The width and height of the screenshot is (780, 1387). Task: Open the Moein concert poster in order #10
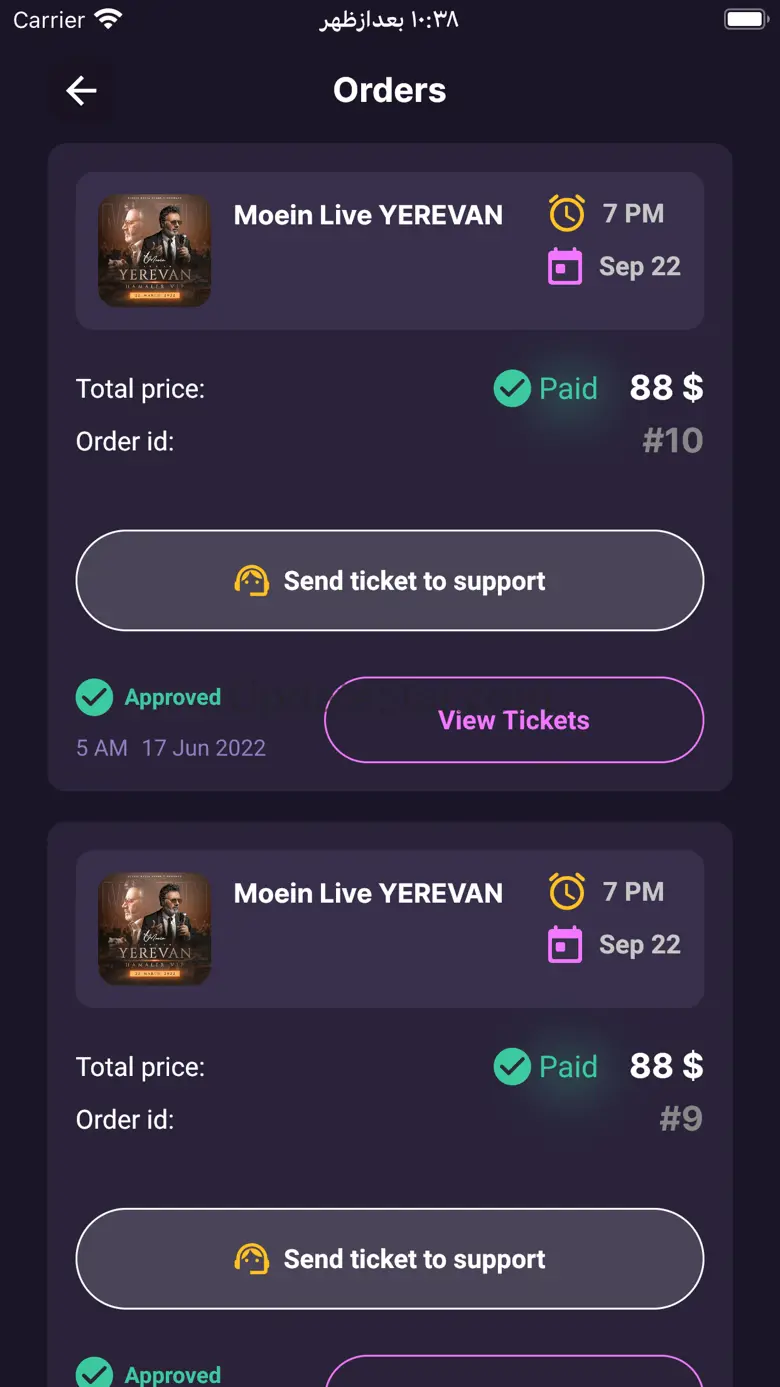point(155,251)
